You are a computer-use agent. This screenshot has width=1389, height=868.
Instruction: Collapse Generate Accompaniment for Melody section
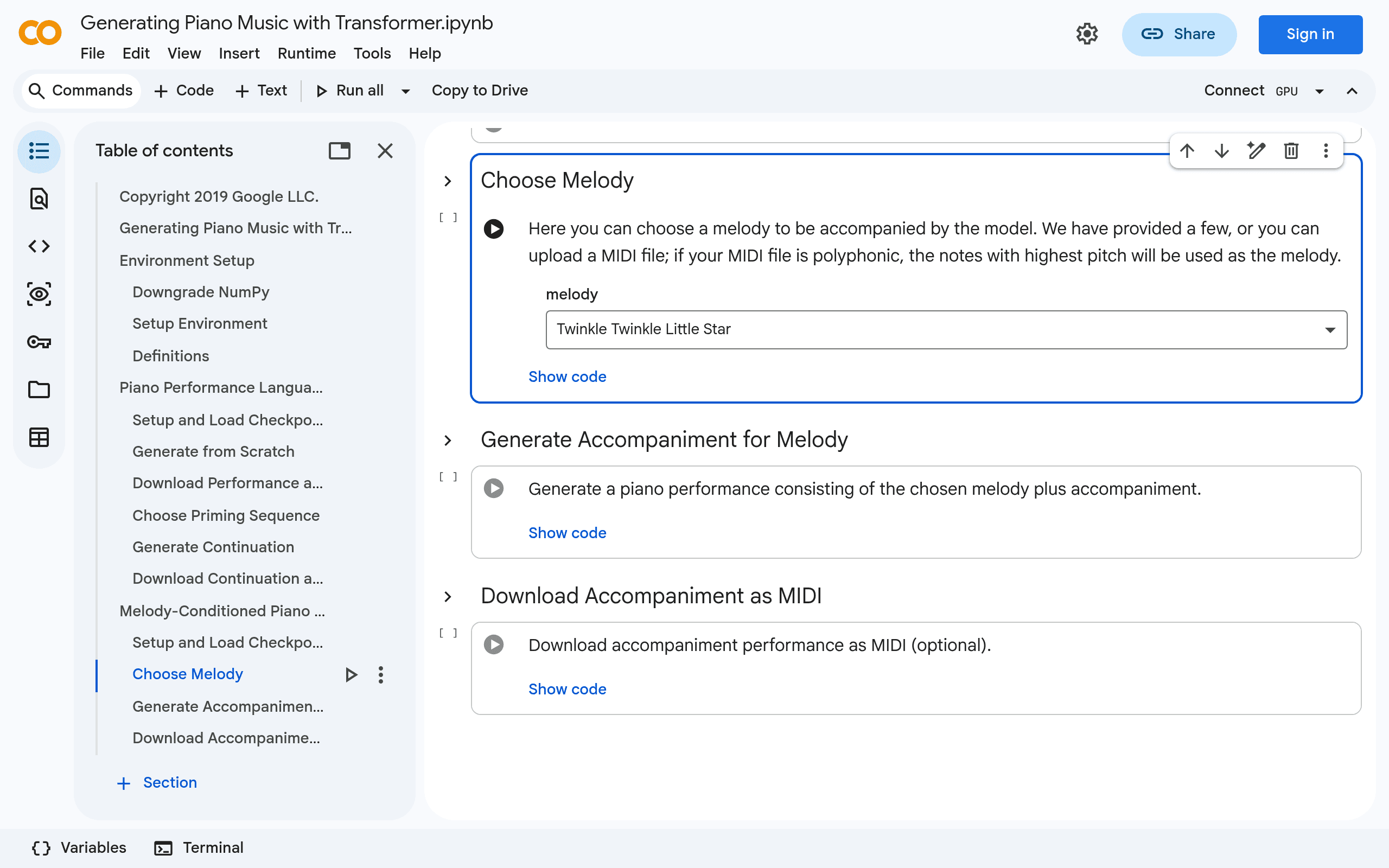coord(448,441)
